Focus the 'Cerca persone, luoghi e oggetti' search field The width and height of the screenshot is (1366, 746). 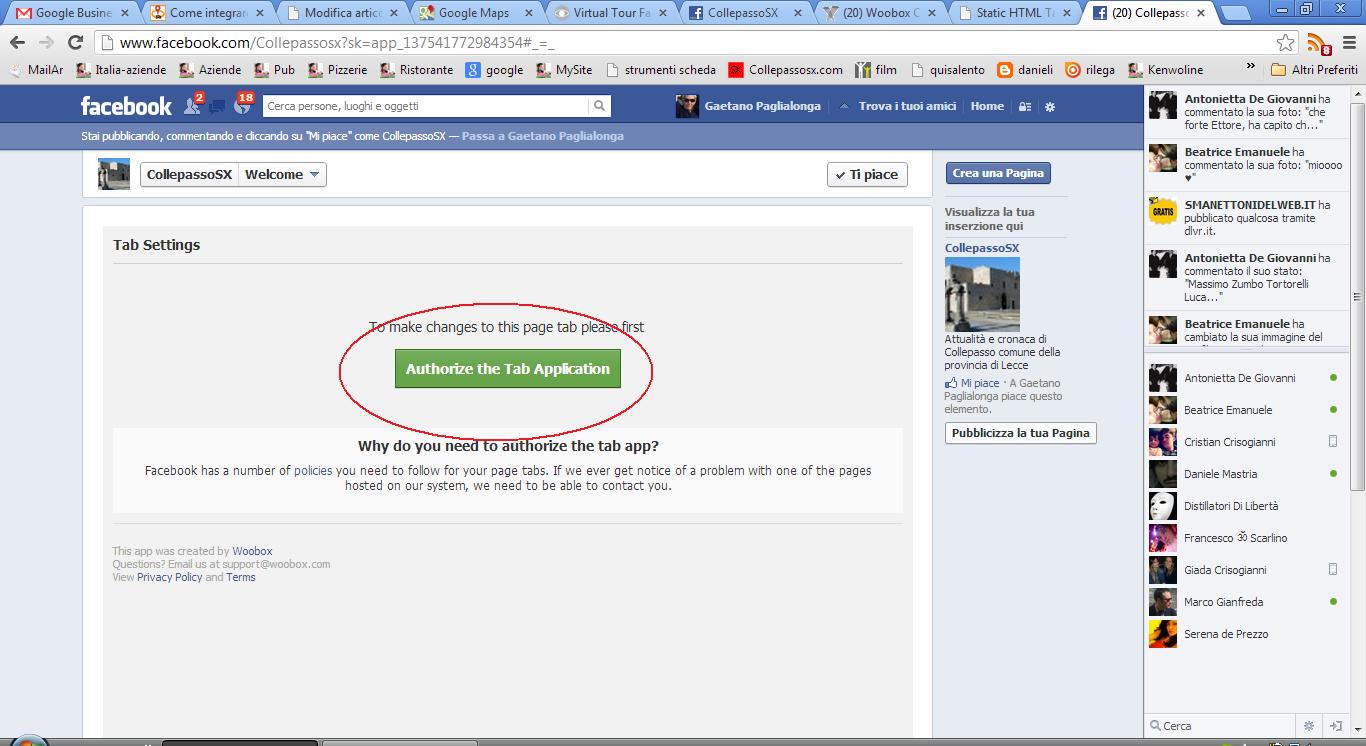pyautogui.click(x=426, y=106)
